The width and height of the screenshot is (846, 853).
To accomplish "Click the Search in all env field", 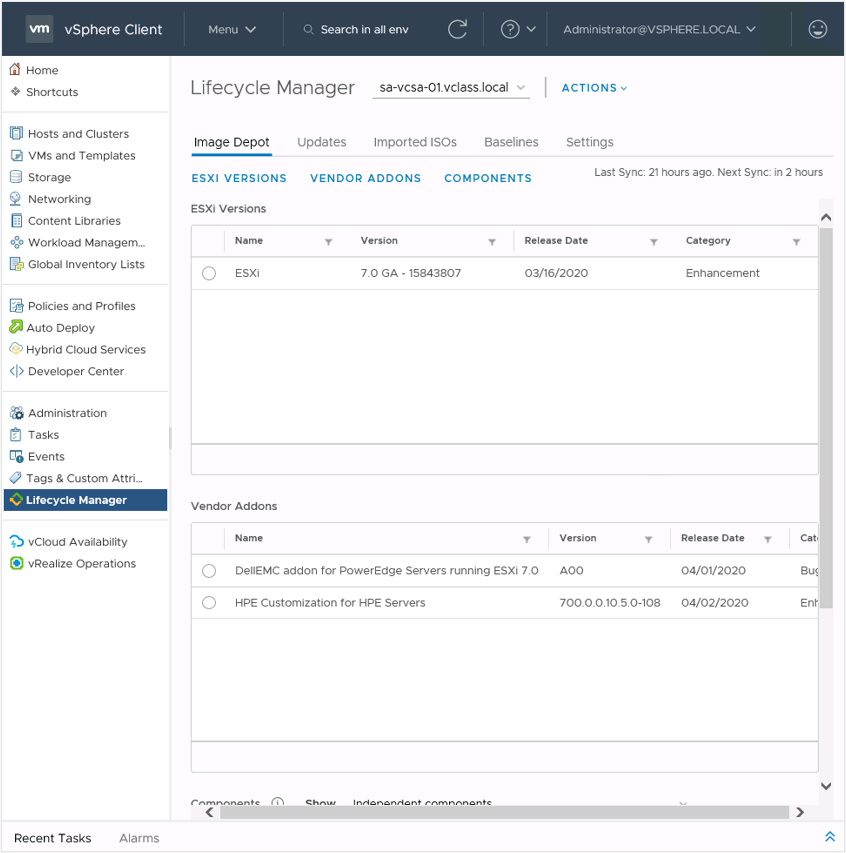I will coord(364,29).
